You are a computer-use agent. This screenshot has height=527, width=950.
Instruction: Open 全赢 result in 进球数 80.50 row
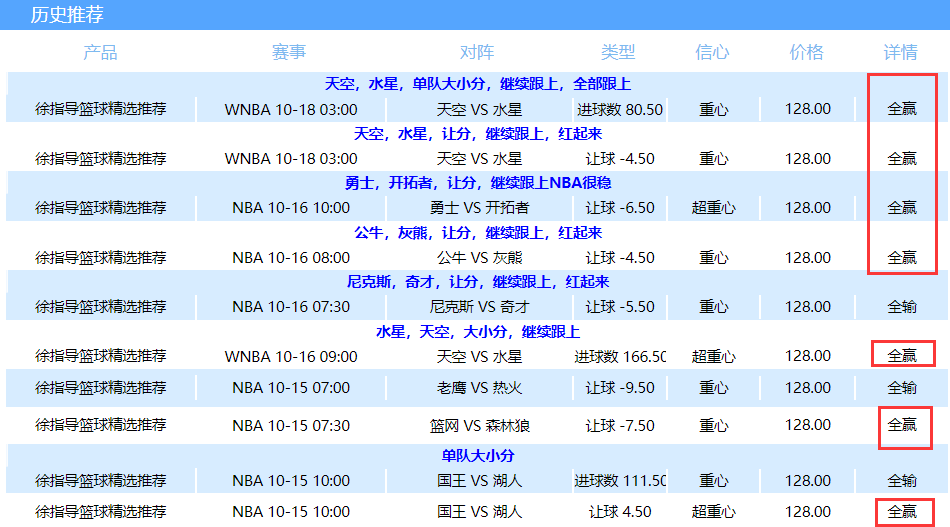pyautogui.click(x=902, y=109)
